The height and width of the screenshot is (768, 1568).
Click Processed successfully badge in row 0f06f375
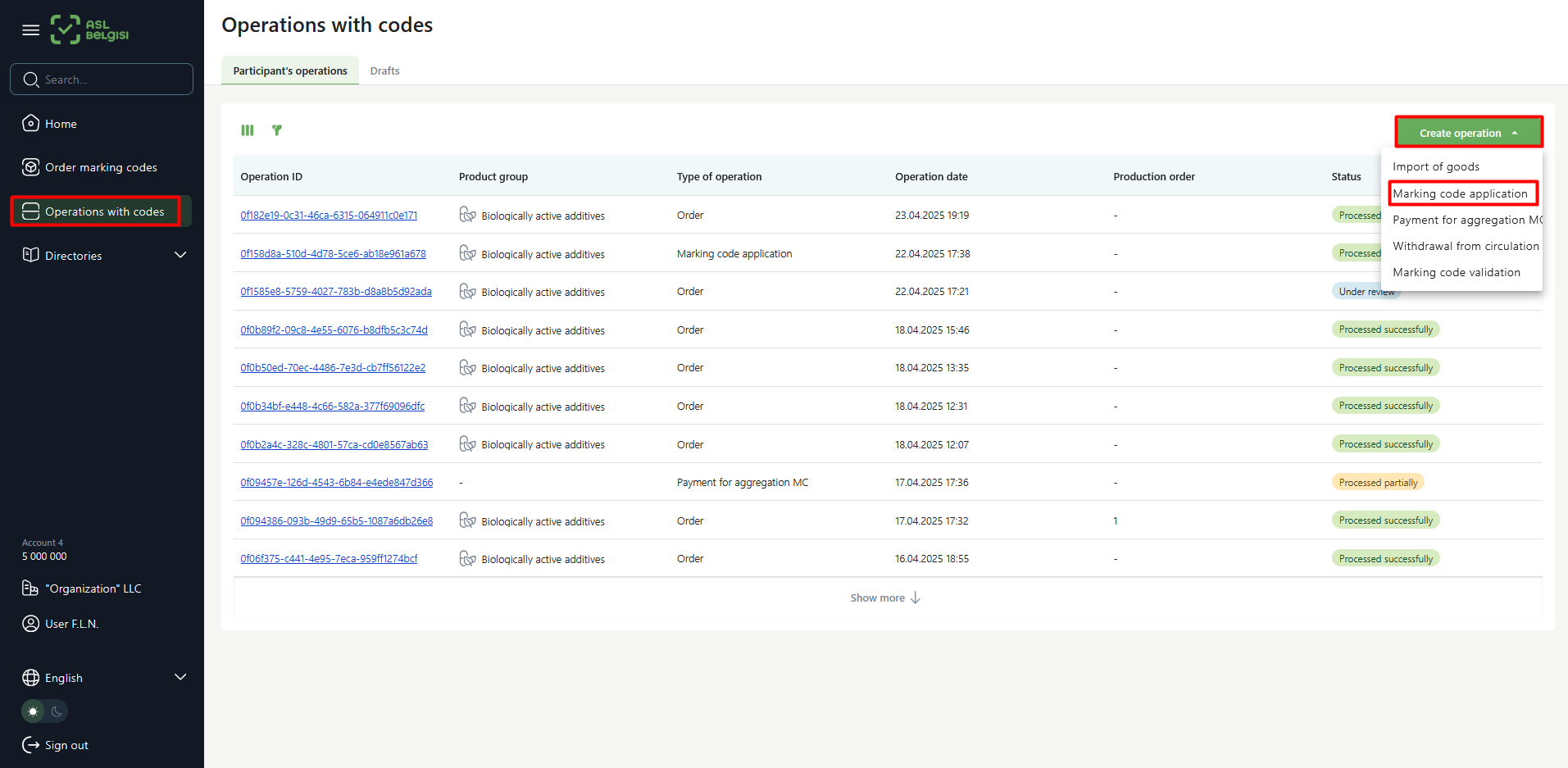click(1386, 558)
